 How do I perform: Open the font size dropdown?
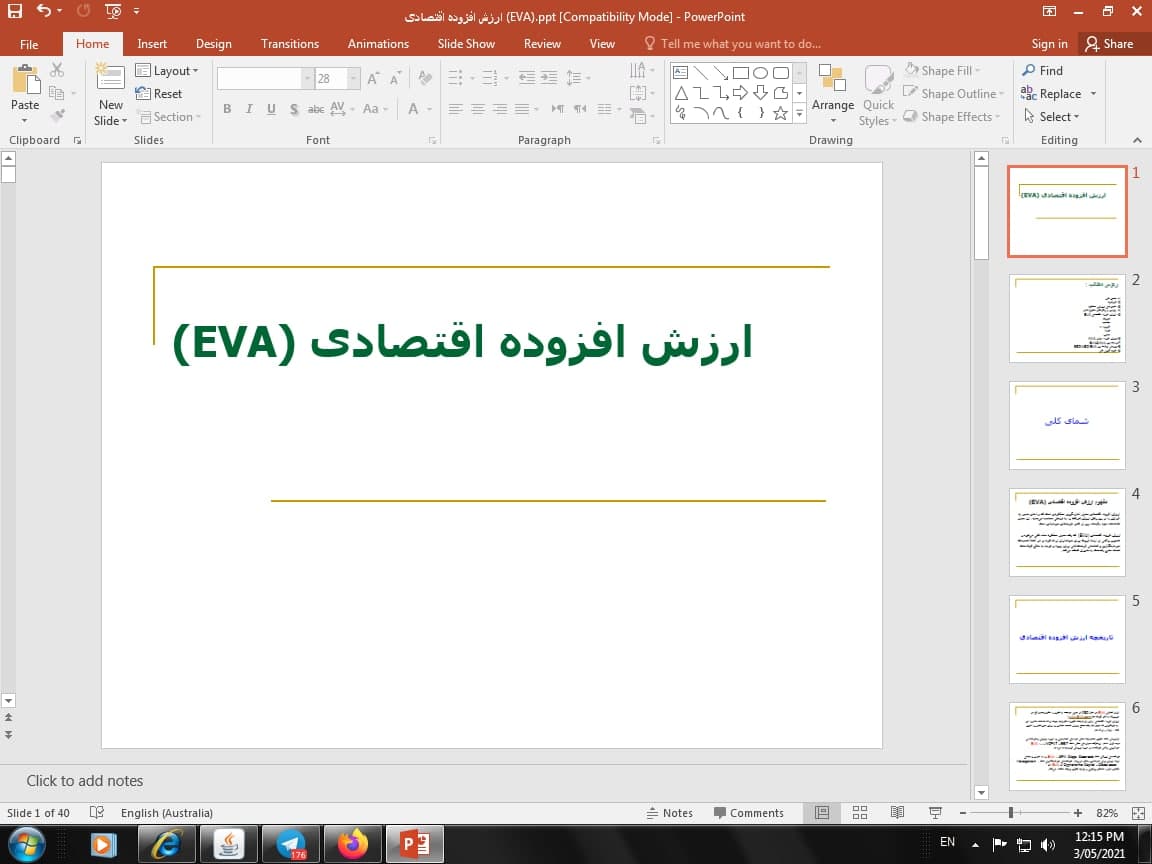point(353,77)
